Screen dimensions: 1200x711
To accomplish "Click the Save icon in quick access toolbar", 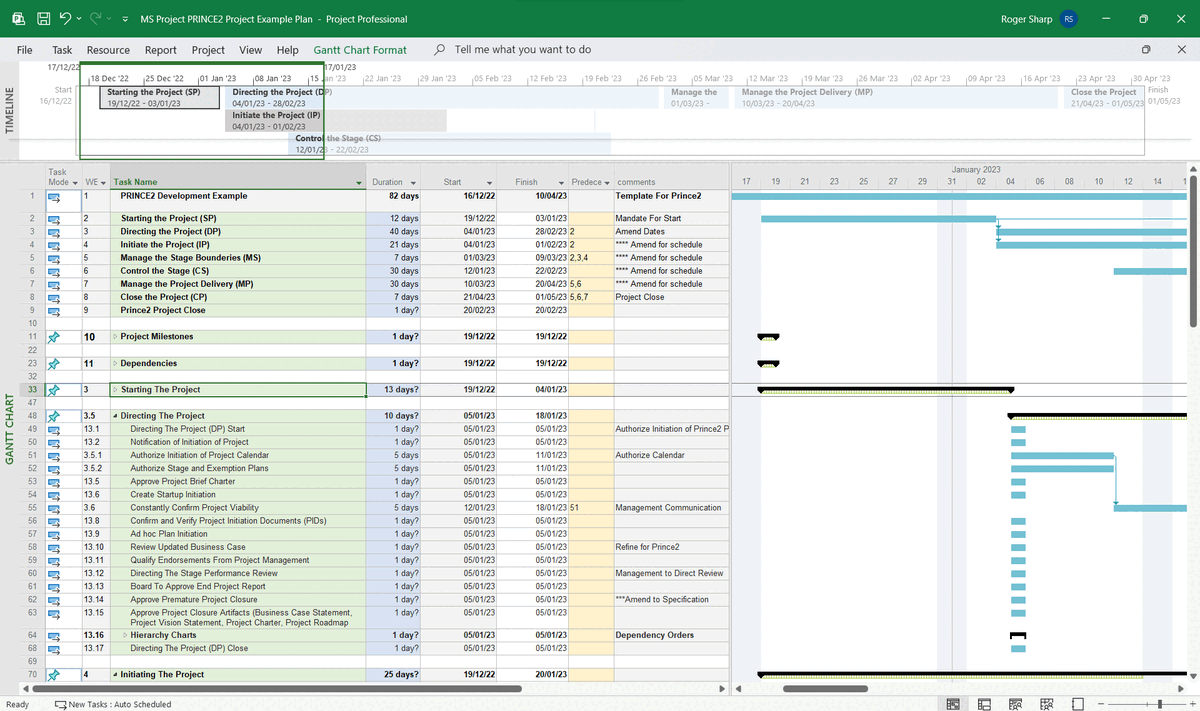I will point(43,17).
